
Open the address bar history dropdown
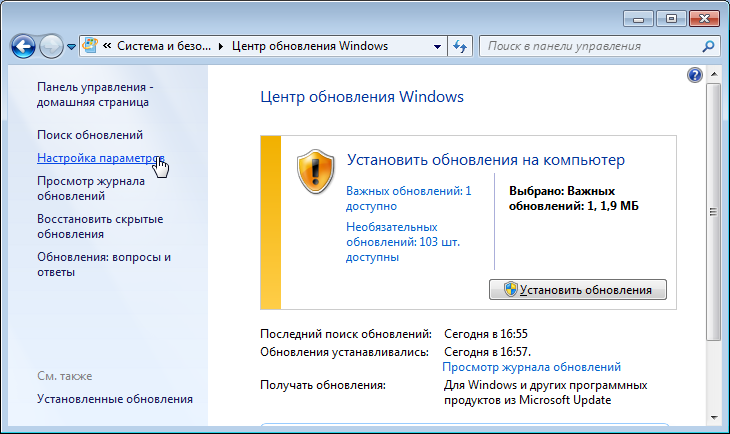tap(437, 47)
